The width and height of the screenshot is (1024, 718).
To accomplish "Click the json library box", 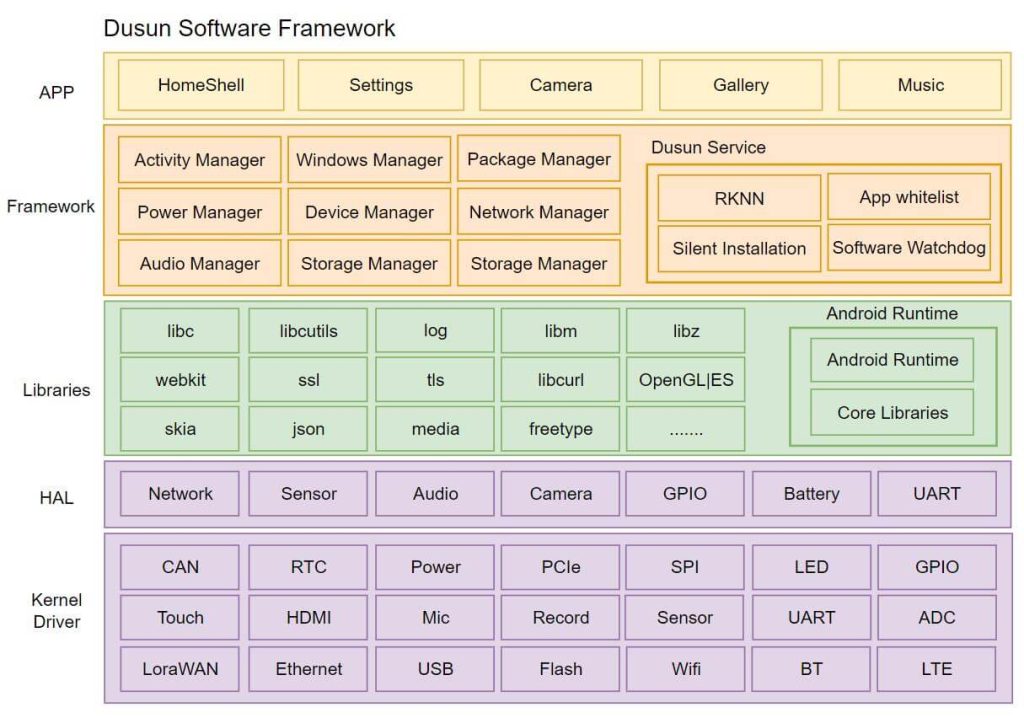I will [x=308, y=429].
